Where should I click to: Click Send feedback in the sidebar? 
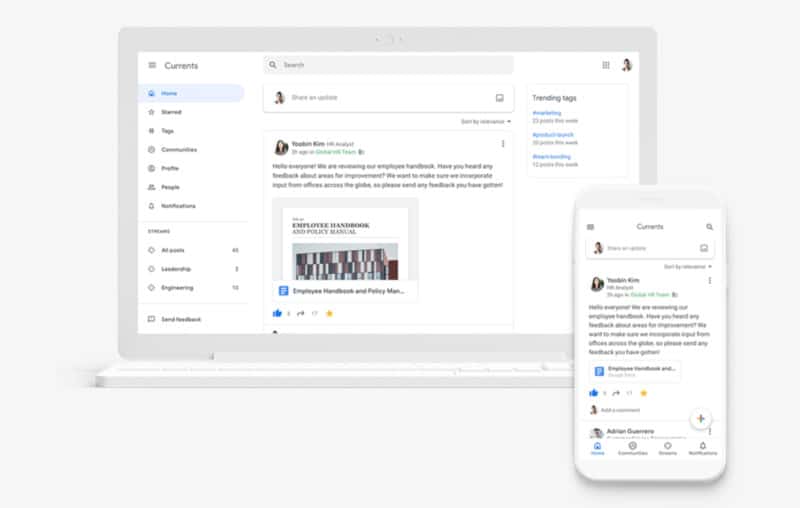pyautogui.click(x=174, y=319)
